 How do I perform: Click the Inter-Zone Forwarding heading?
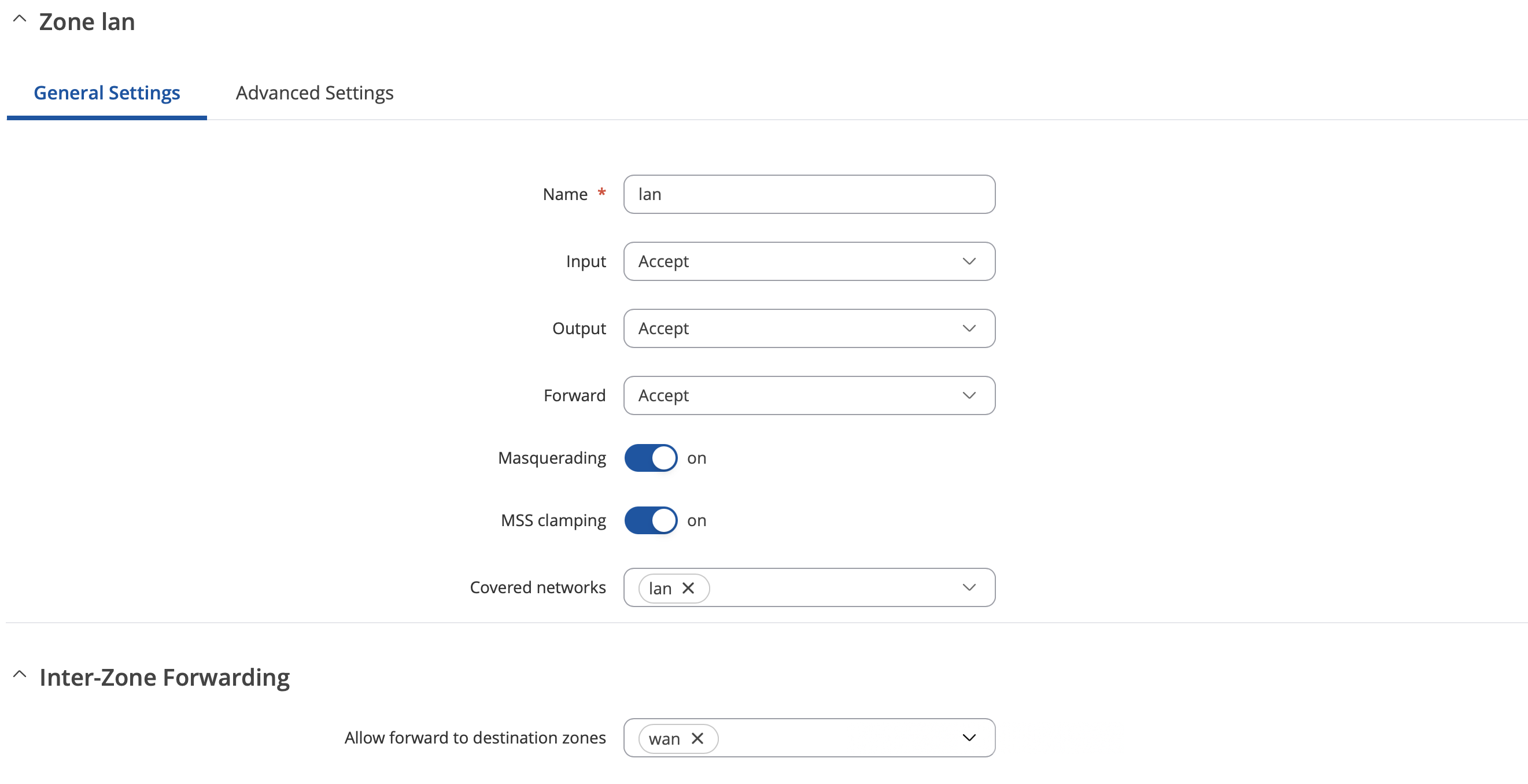coord(164,677)
